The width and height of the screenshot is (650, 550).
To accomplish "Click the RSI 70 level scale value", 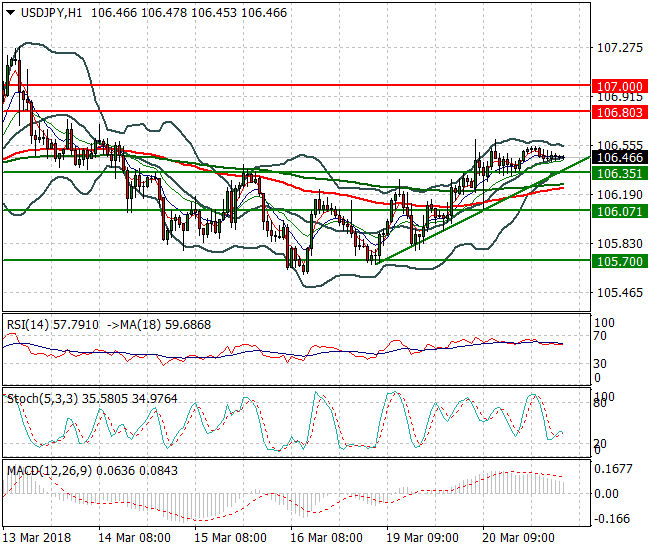I will pyautogui.click(x=600, y=336).
